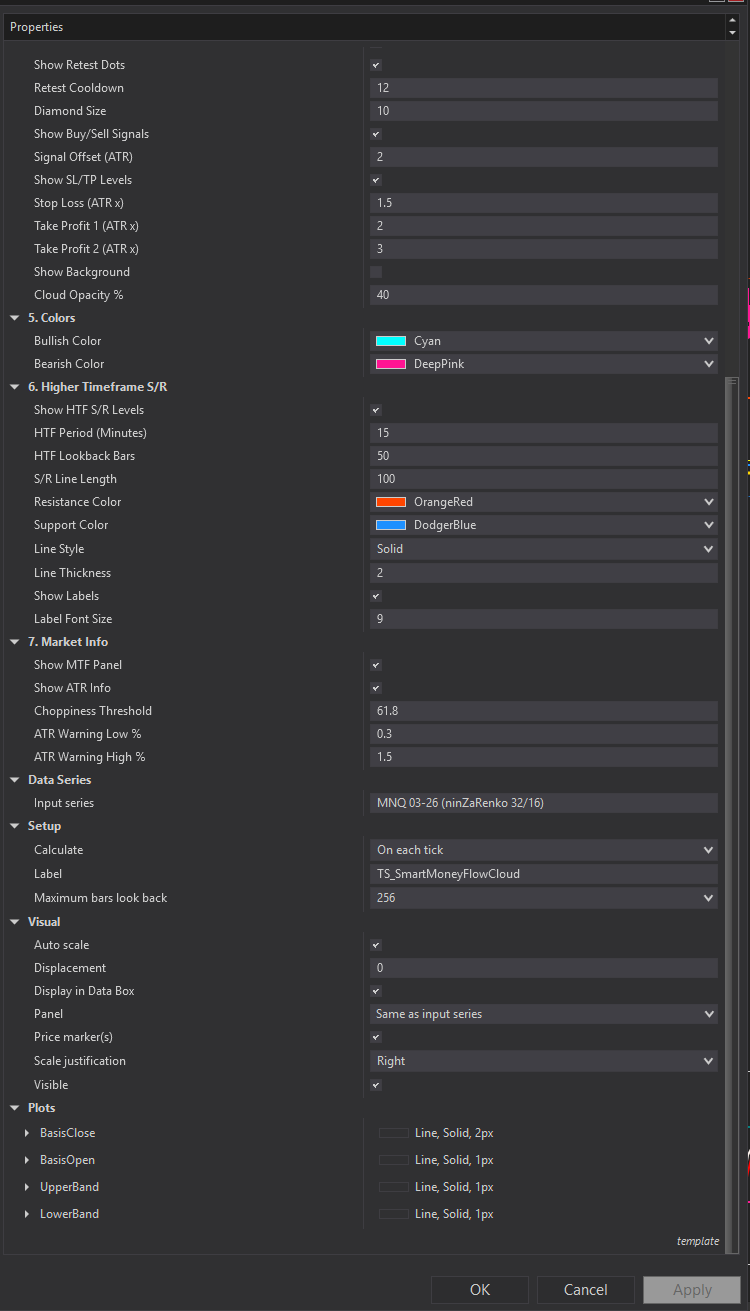Click Signal Offset (ATR) field
750x1311 pixels.
pos(543,157)
